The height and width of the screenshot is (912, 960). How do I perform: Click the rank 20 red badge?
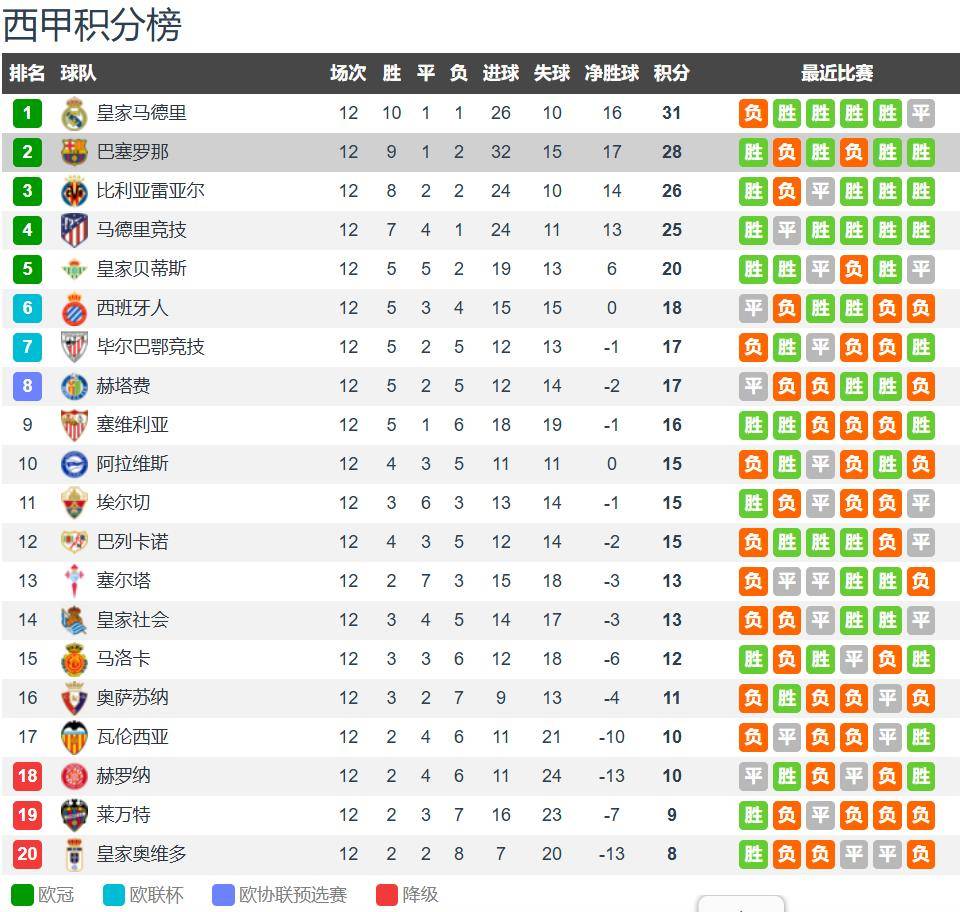point(28,854)
